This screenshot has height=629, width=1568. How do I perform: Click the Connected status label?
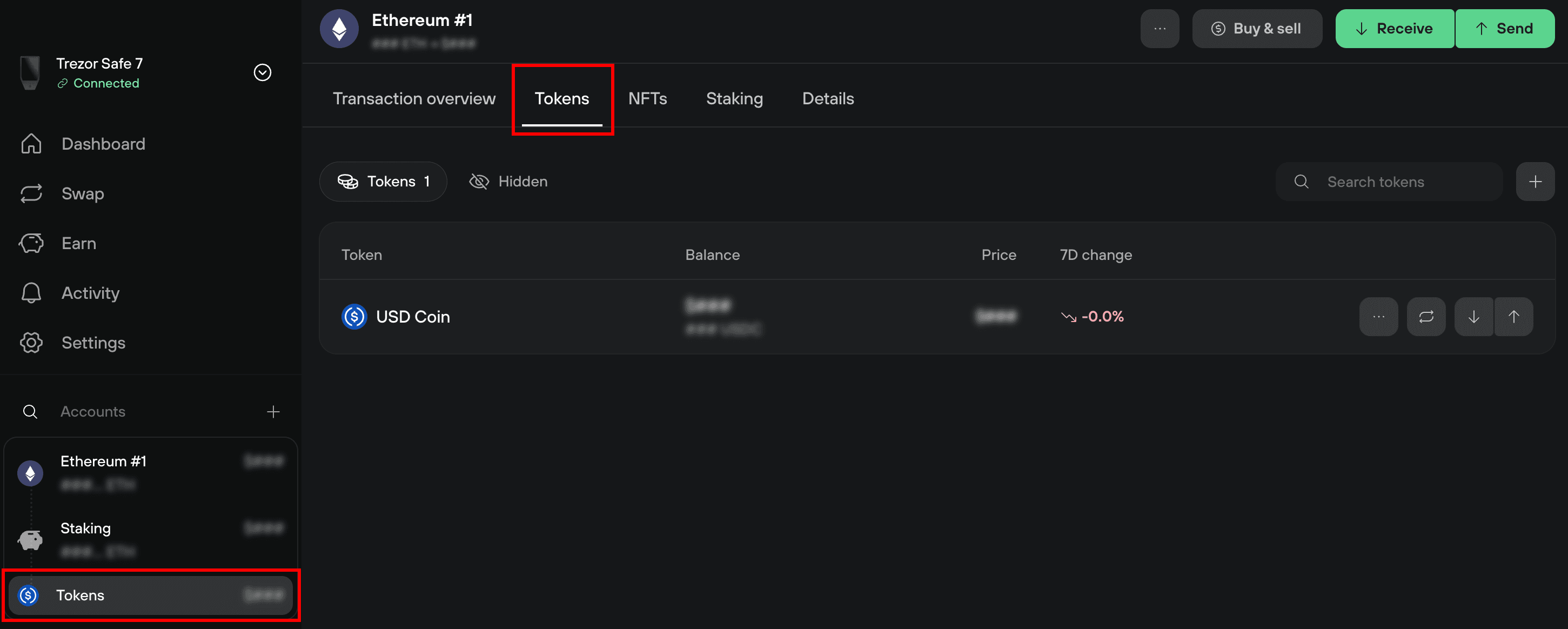pyautogui.click(x=106, y=83)
